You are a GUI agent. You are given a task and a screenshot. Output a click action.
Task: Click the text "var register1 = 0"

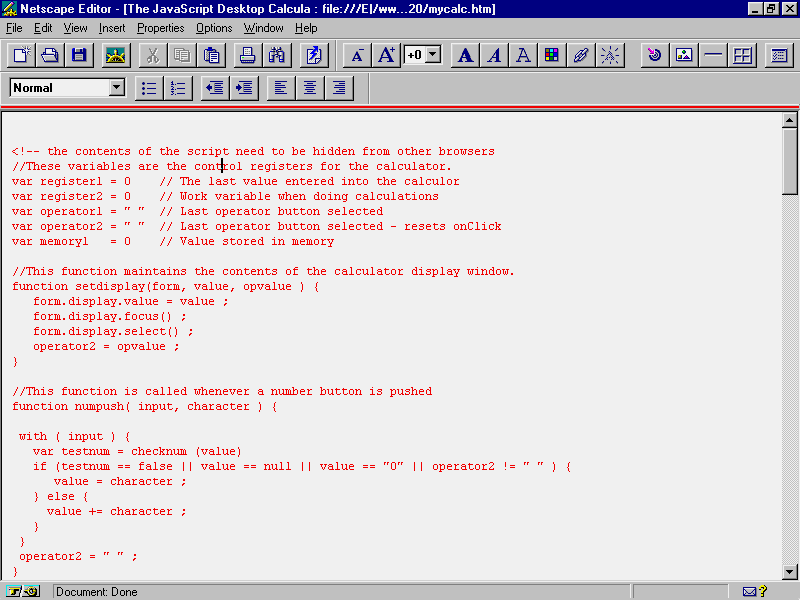[x=71, y=181]
